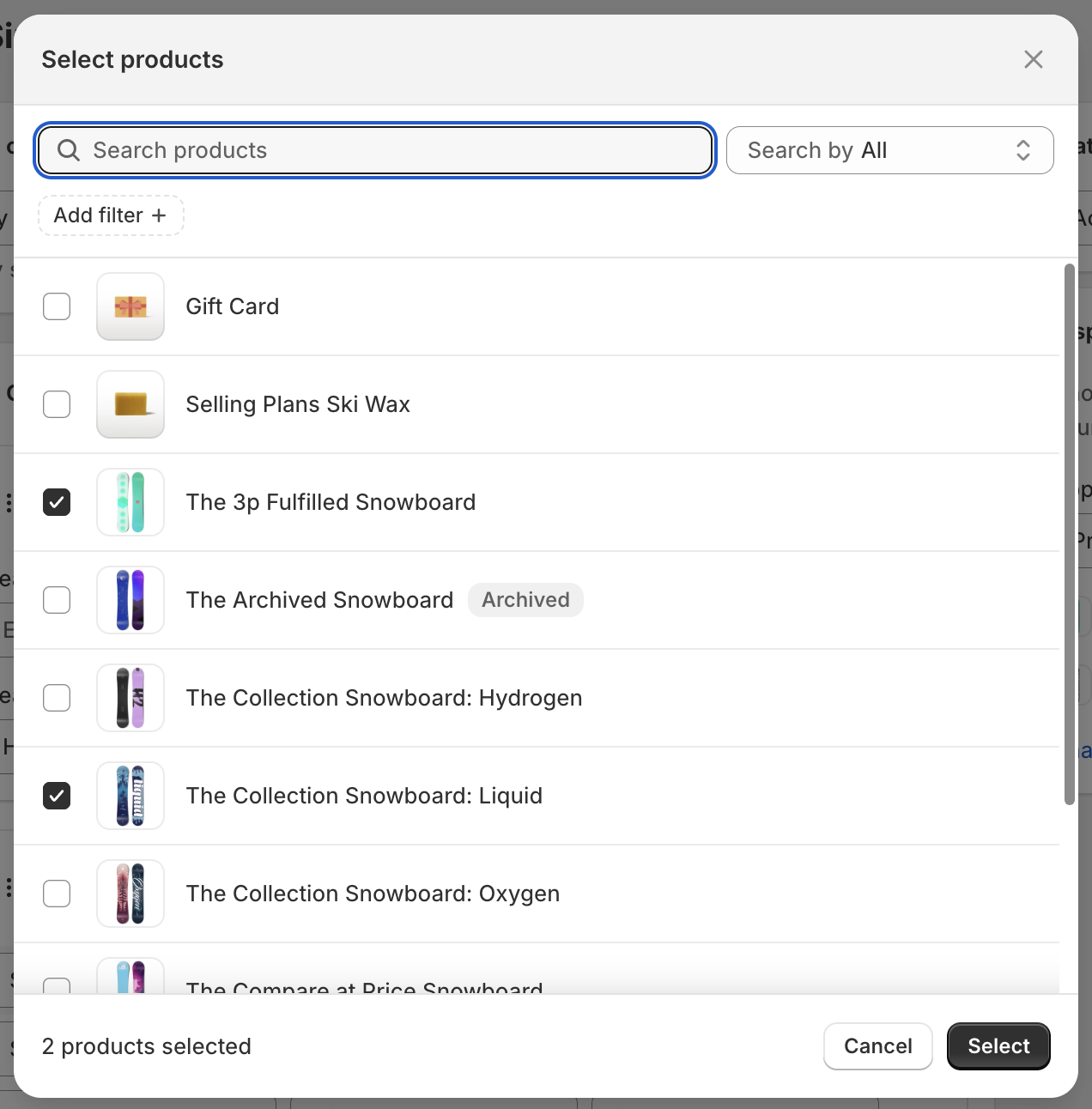The width and height of the screenshot is (1092, 1109).
Task: Open the Search by All dropdown
Action: (889, 150)
